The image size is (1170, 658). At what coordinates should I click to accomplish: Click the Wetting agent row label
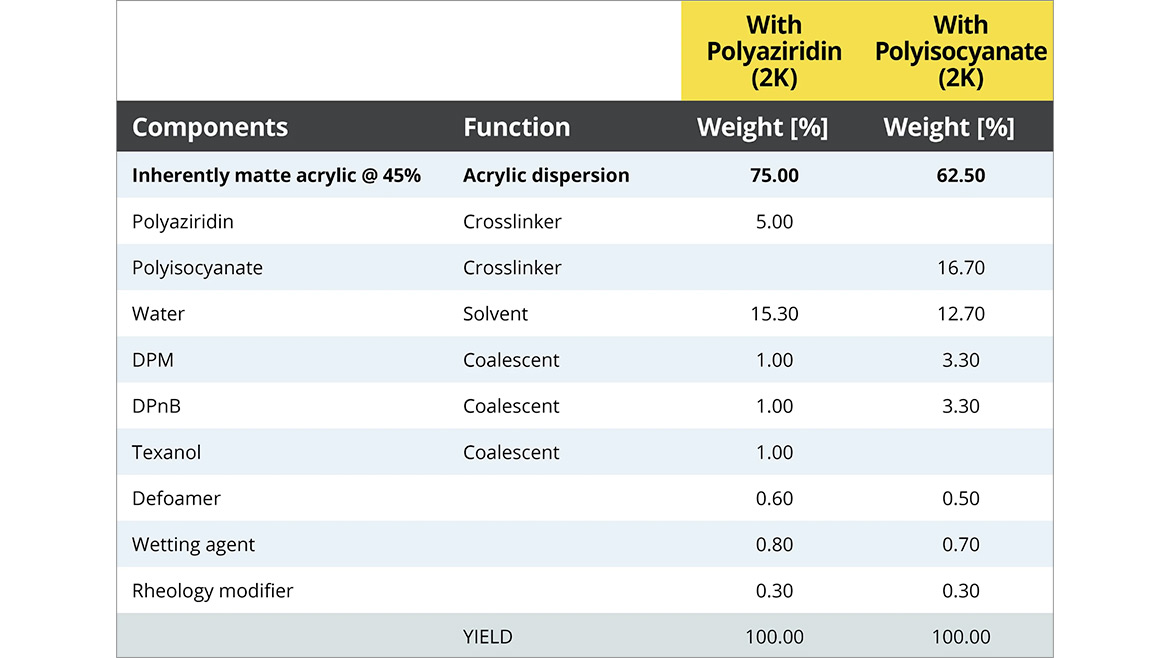(x=193, y=545)
